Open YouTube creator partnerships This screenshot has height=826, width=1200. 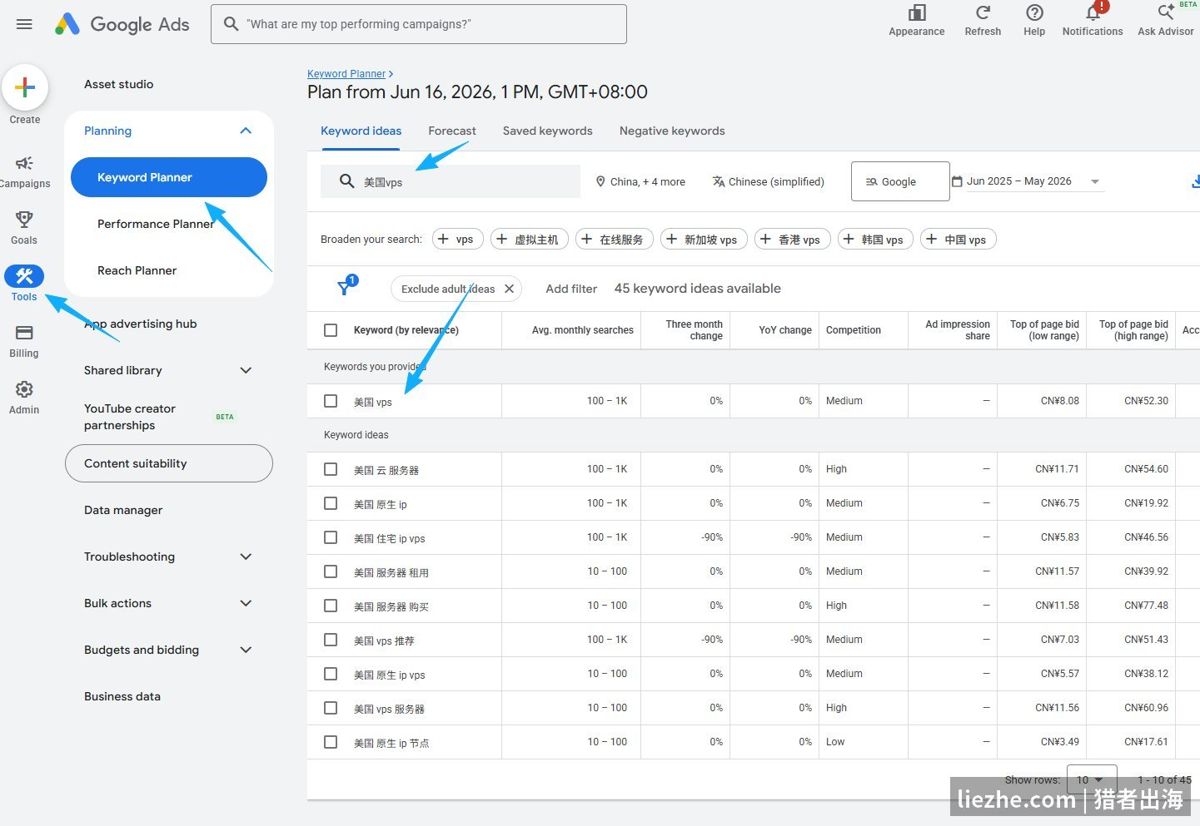pos(130,417)
